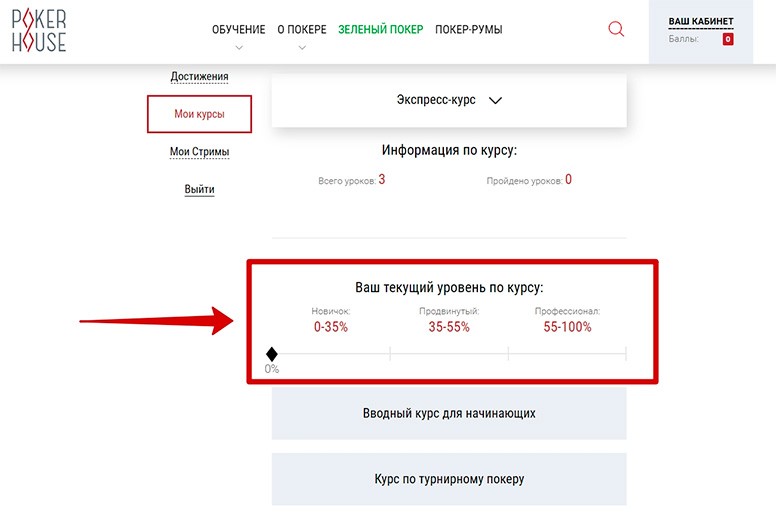Click the Профессионал 55-100% level label
The width and height of the screenshot is (776, 515).
pos(567,320)
